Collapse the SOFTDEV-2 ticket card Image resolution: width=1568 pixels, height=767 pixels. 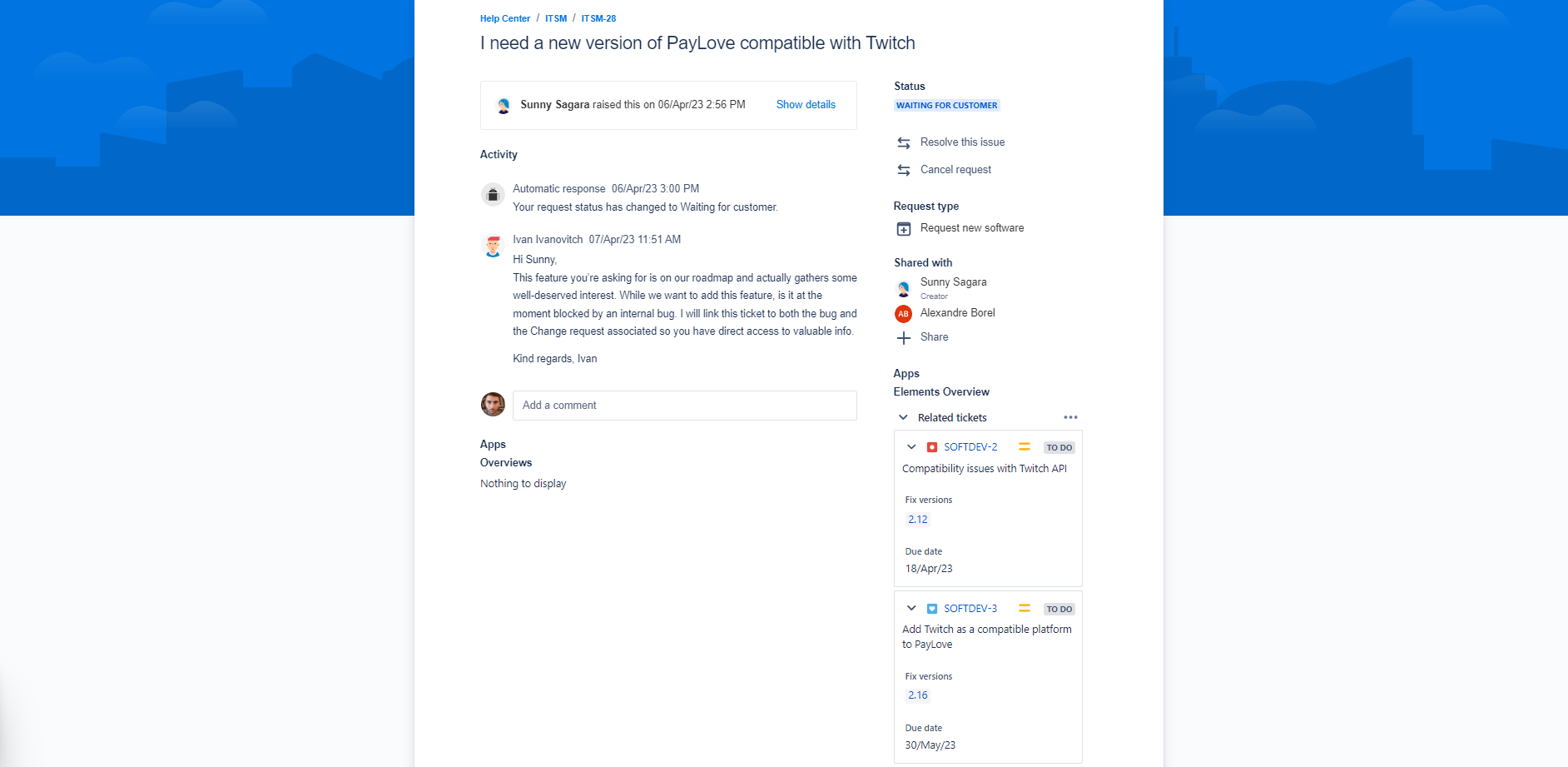pyautogui.click(x=911, y=447)
